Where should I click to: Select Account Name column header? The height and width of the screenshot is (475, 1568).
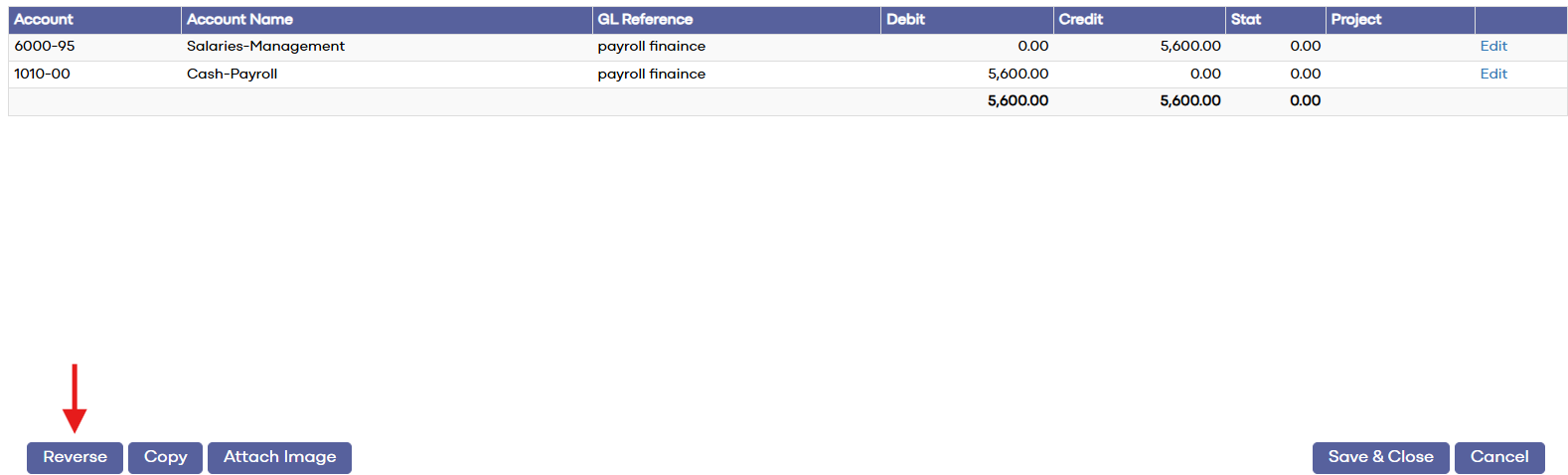coord(239,20)
